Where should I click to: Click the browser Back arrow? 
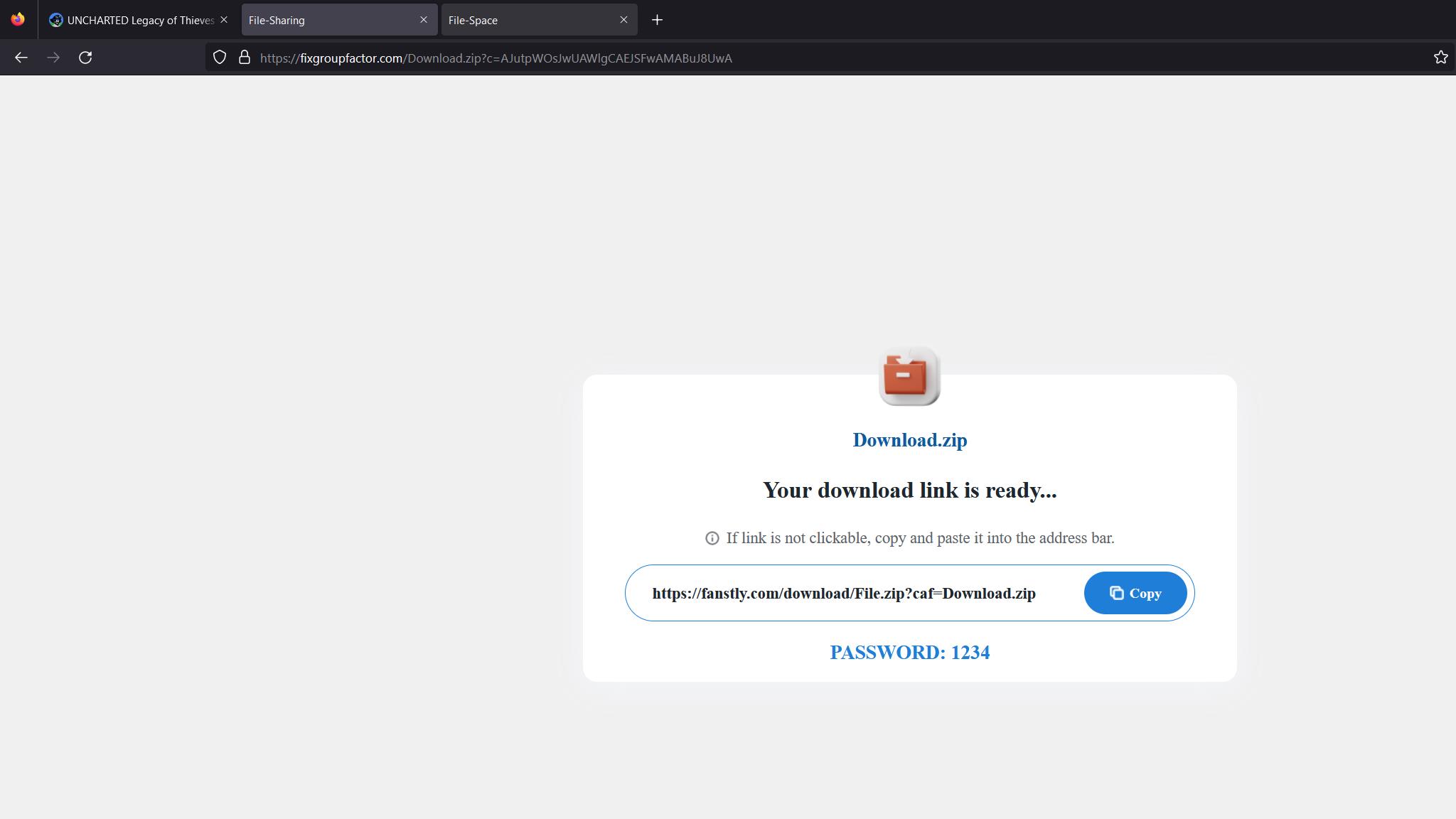21,58
